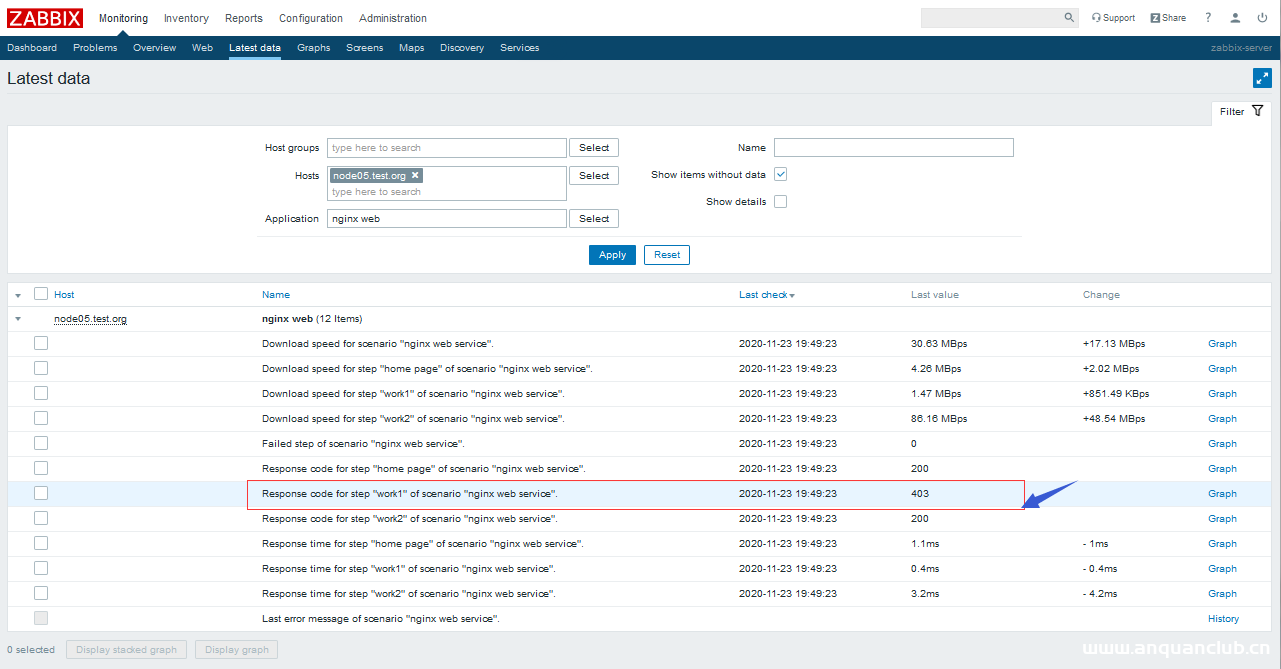Collapse all hosts via leftmost header arrow
1281x669 pixels.
click(18, 294)
